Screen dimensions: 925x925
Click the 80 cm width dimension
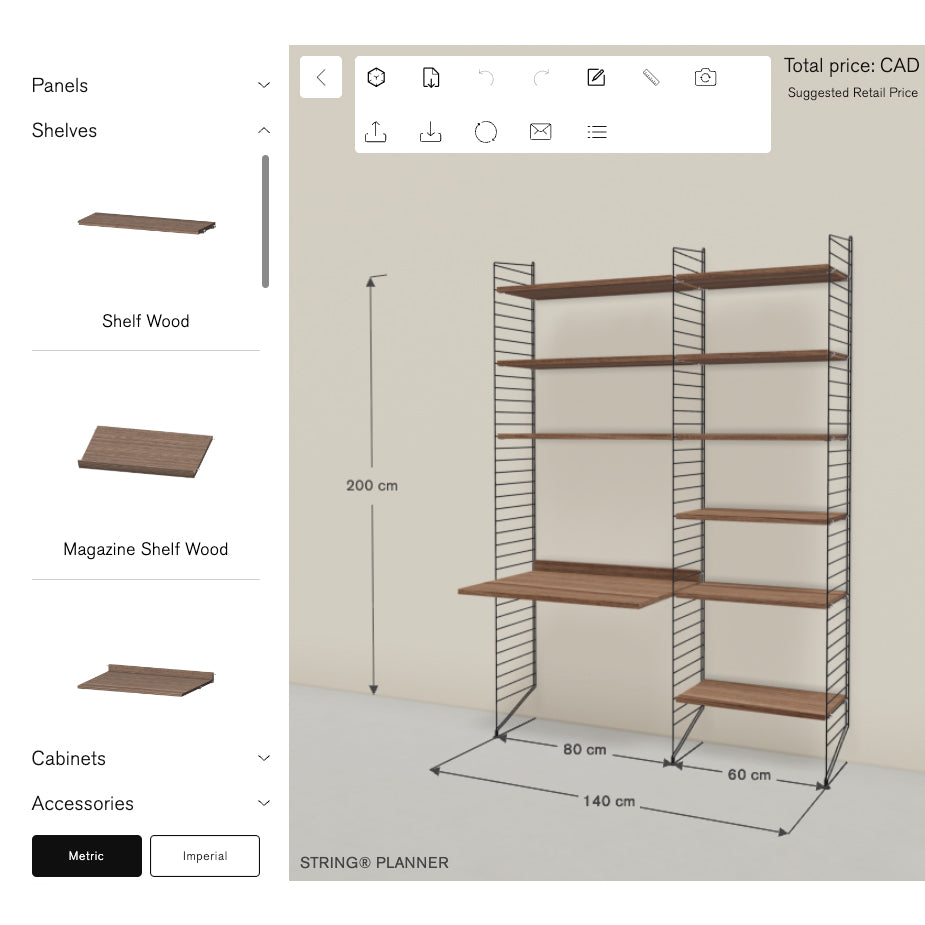tap(585, 749)
